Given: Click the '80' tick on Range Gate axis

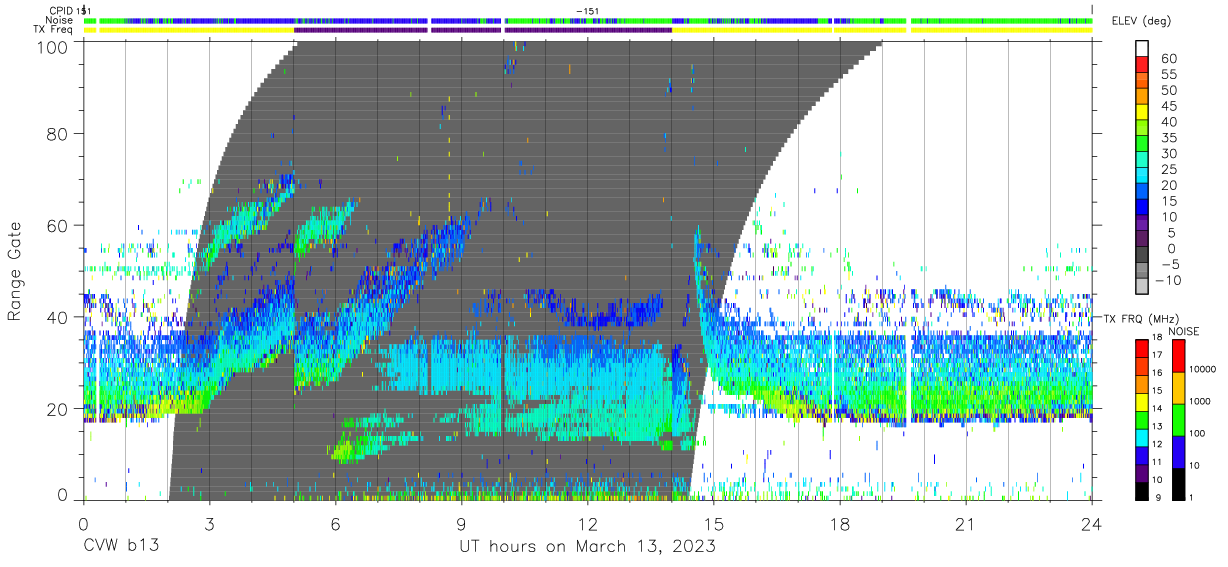Looking at the screenshot, I should [59, 133].
